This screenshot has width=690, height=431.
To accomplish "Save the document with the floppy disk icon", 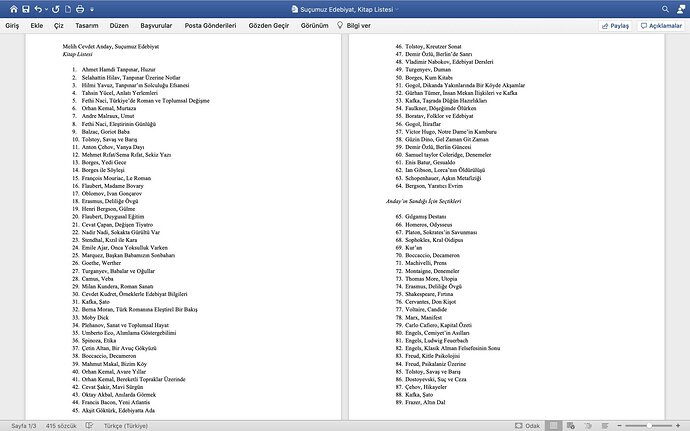I will pyautogui.click(x=26, y=9).
